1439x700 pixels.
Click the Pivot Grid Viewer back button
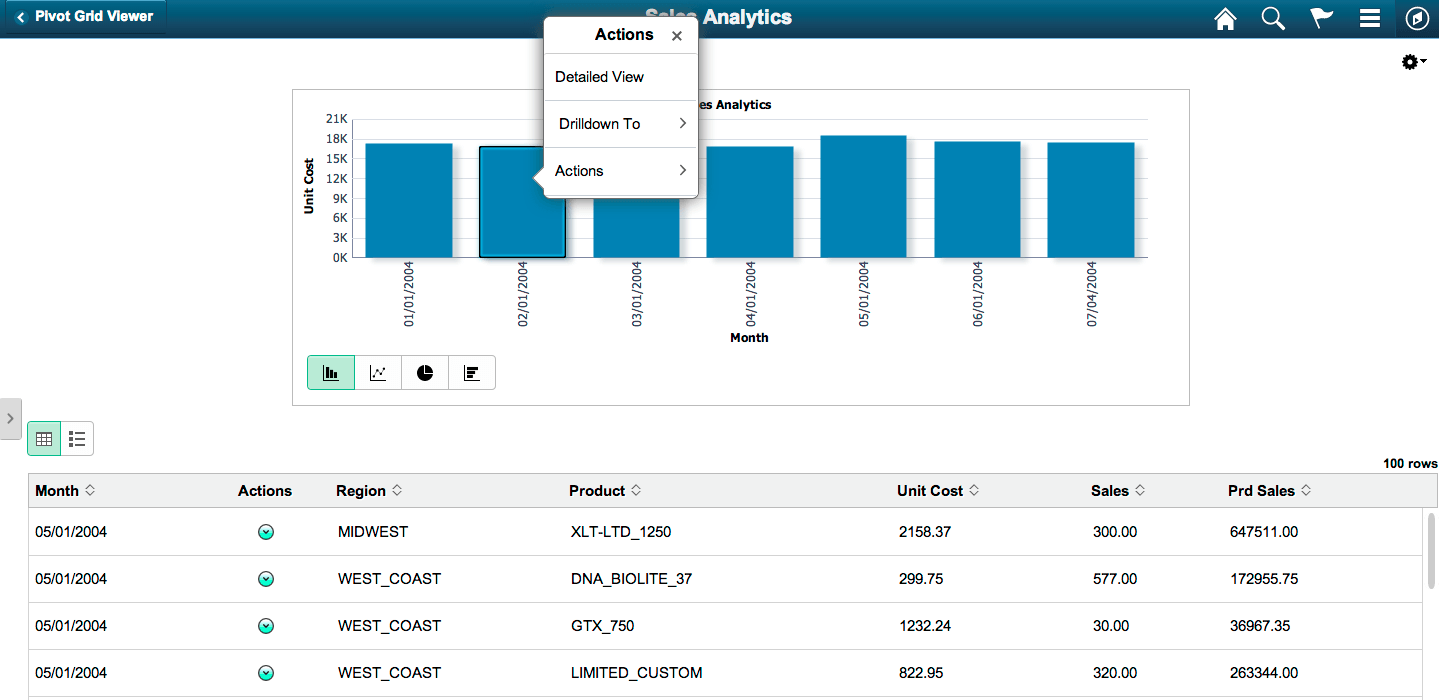click(84, 16)
